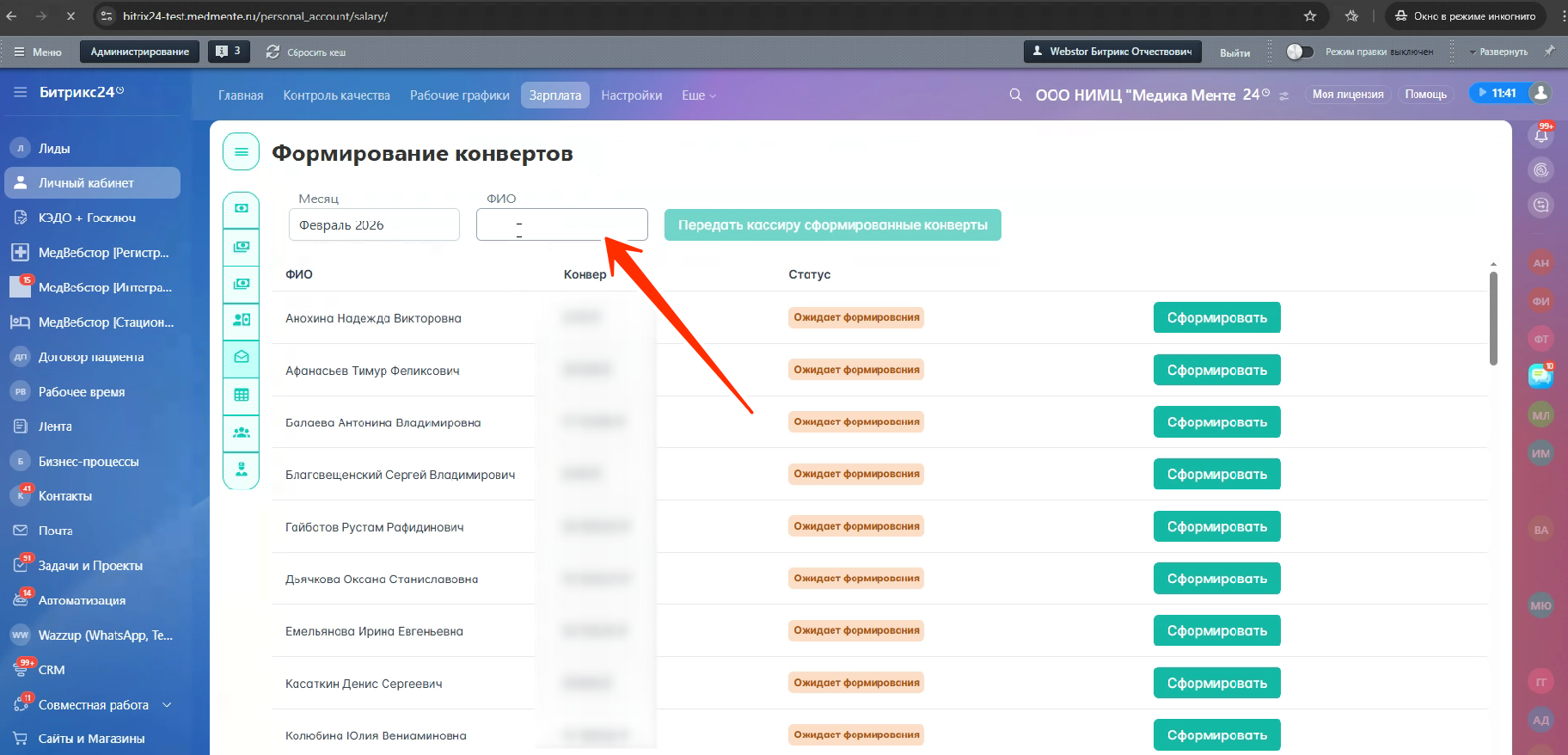Click the doctor icon at toolbar bottom
Viewport: 1568px width, 755px height.
(x=242, y=470)
